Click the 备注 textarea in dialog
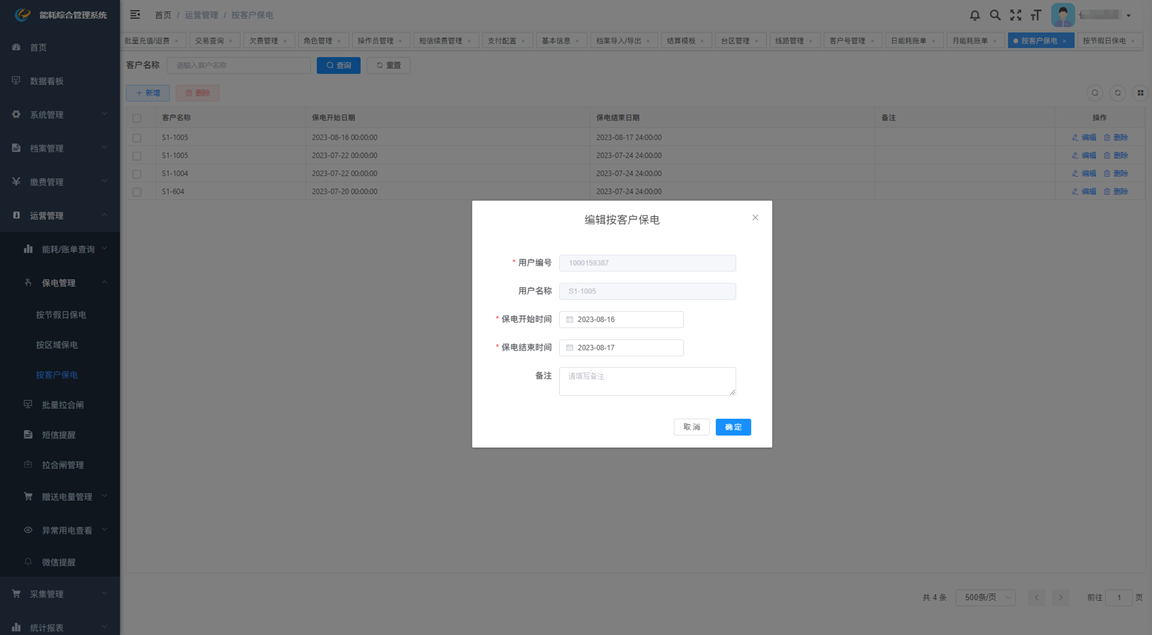 pyautogui.click(x=647, y=381)
